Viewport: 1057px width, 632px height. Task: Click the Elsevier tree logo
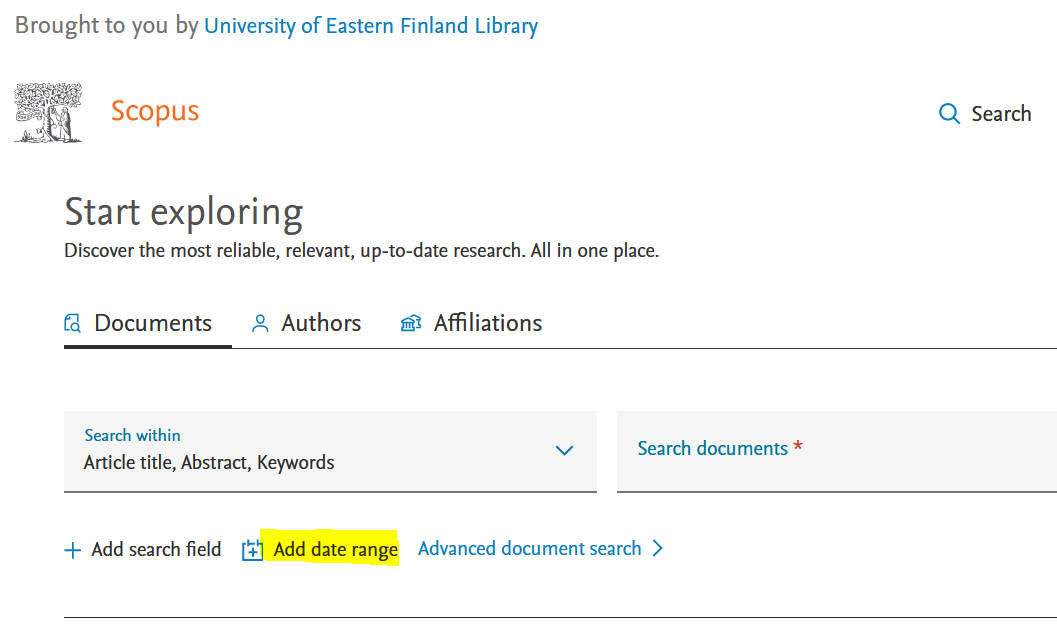[48, 113]
